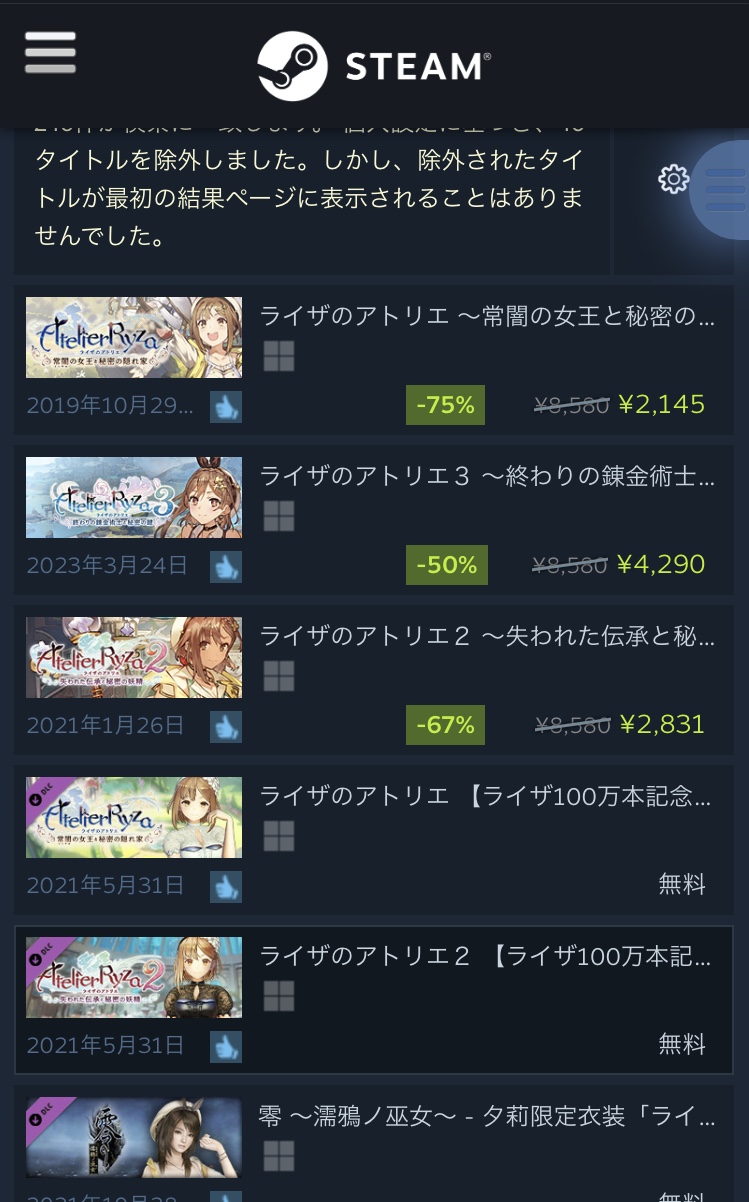Open 零 ～濡鴉ノ巫女～ DLC thumbnail
The width and height of the screenshot is (749, 1202).
[134, 1137]
